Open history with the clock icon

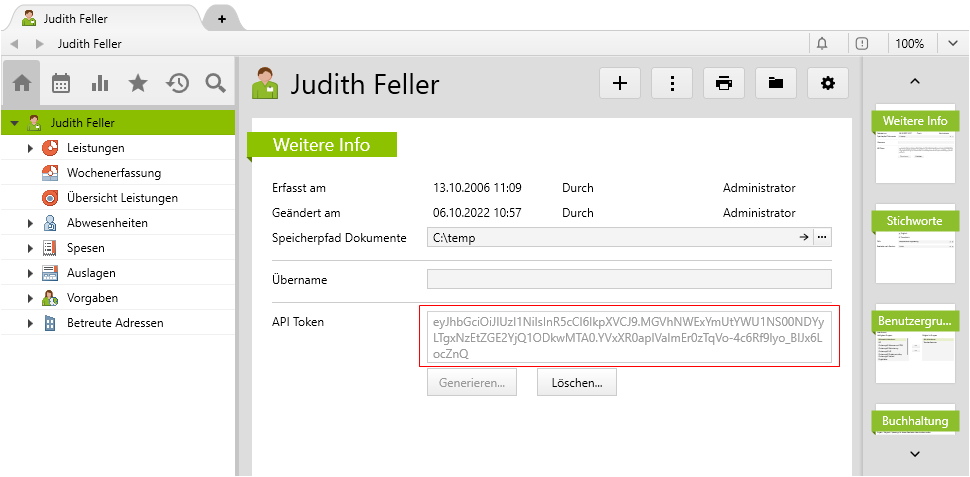177,84
